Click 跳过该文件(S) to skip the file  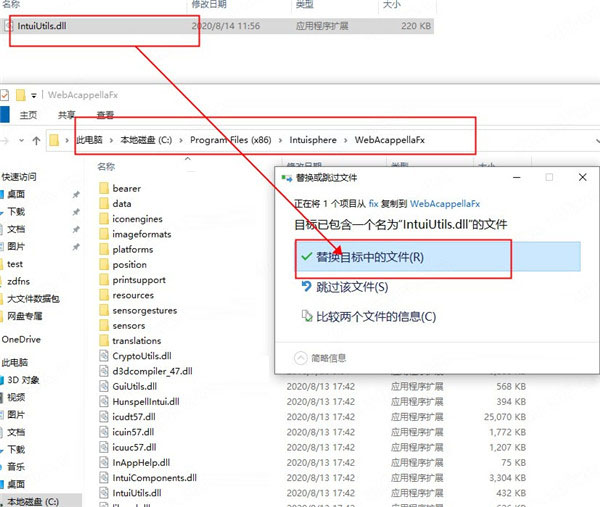point(352,288)
